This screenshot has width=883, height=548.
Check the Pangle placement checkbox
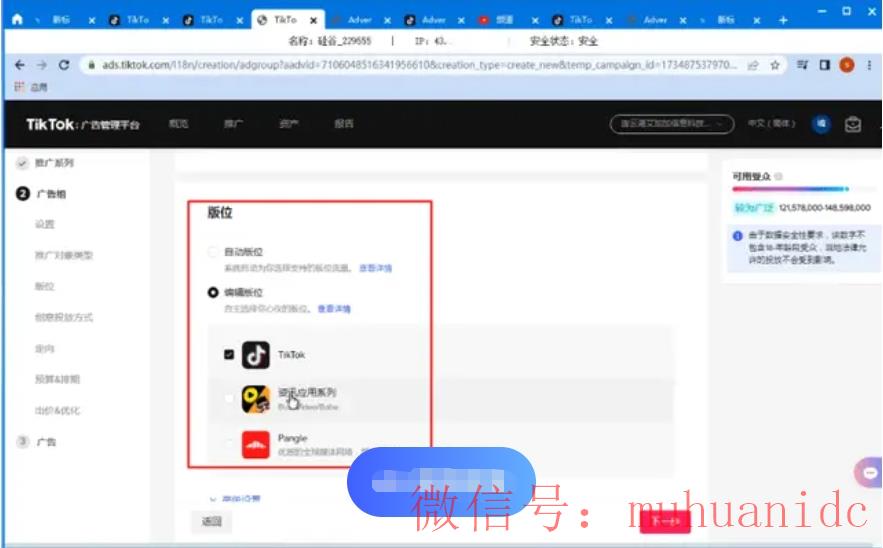229,443
